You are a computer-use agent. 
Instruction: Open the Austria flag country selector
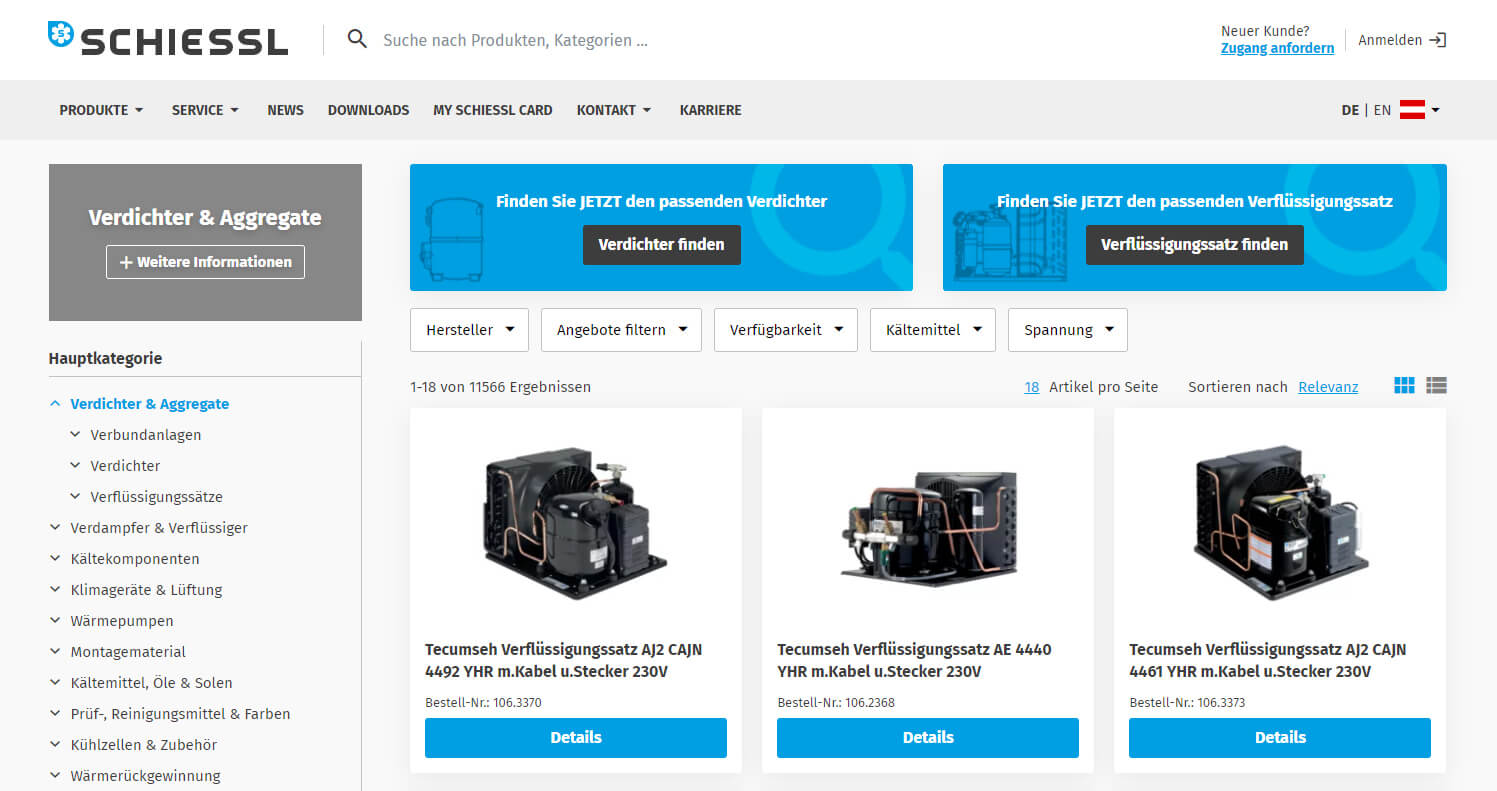1419,110
